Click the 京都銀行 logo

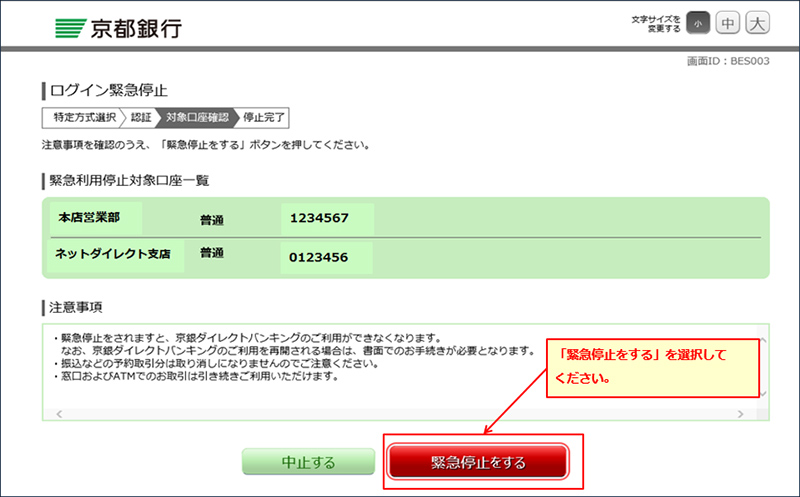(118, 28)
